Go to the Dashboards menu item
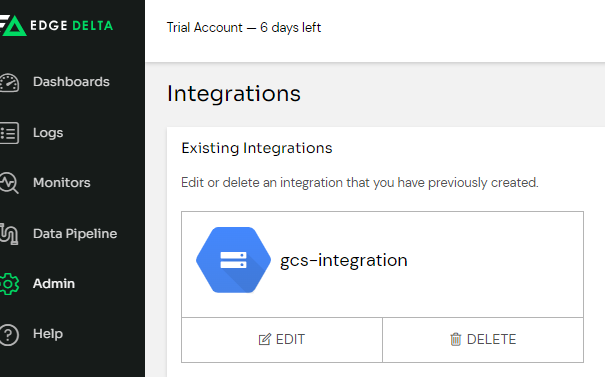 71,82
